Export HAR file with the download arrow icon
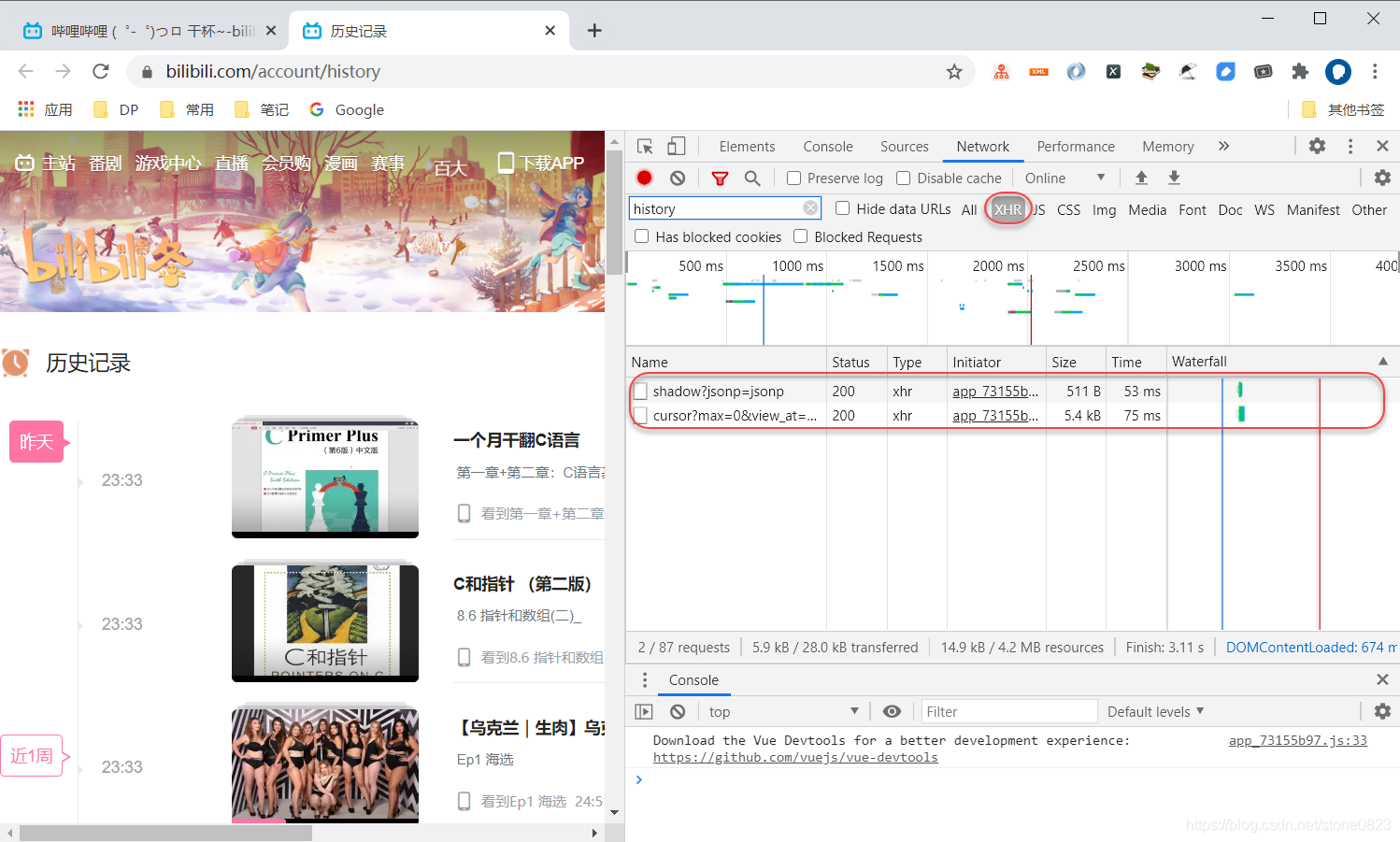Screen dimensions: 1400x842 1175,178
